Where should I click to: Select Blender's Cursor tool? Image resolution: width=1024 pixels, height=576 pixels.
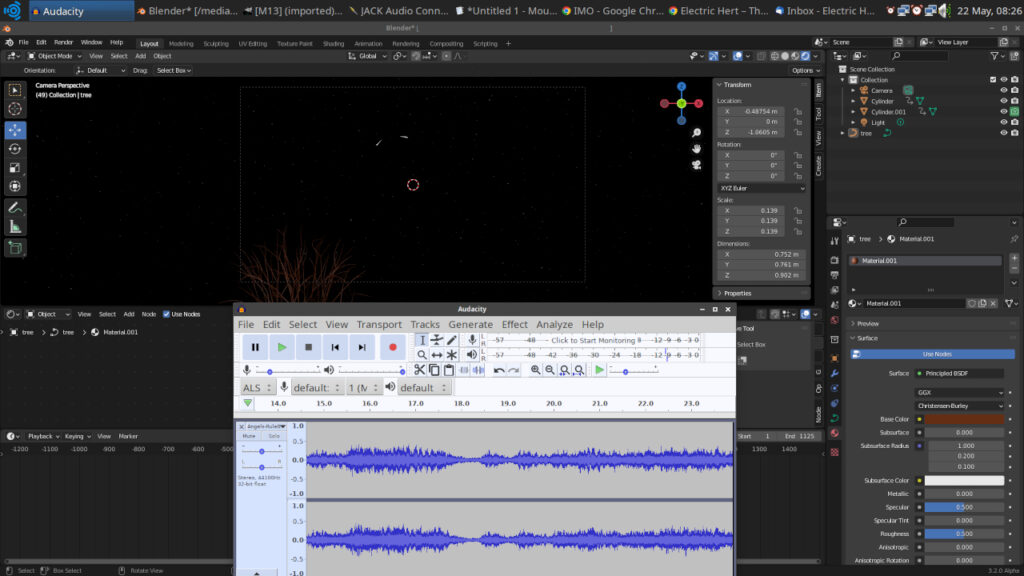(15, 109)
